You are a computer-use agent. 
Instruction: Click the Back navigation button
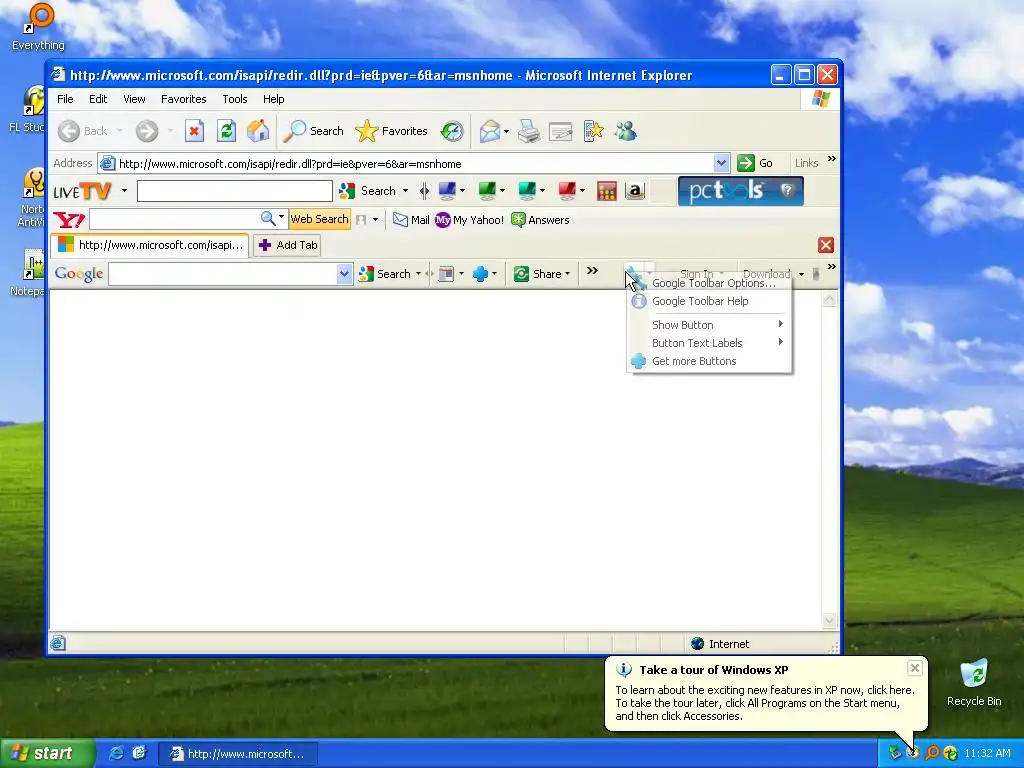(82, 131)
